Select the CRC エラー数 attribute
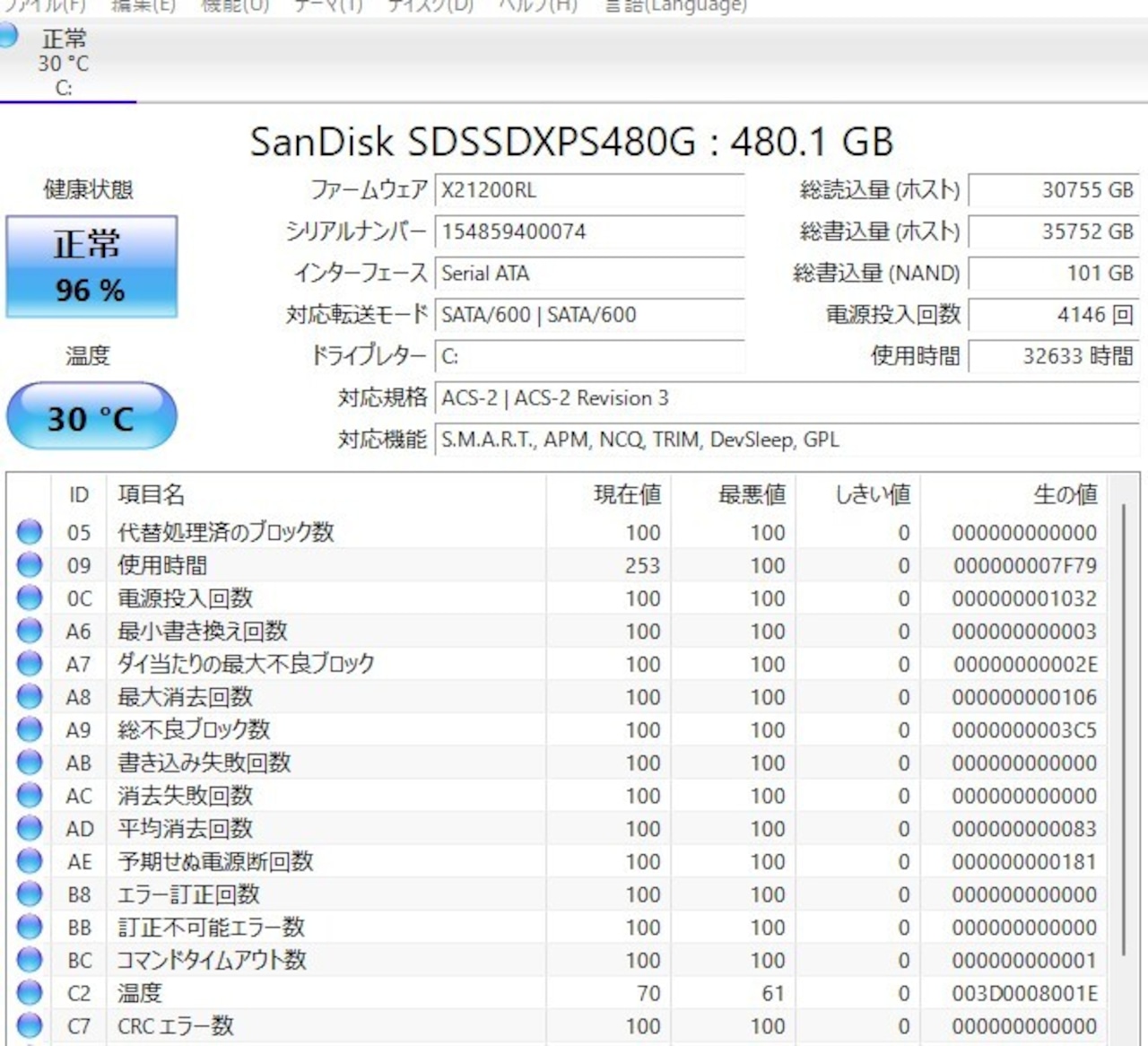The image size is (1148, 1046). pos(176,1025)
